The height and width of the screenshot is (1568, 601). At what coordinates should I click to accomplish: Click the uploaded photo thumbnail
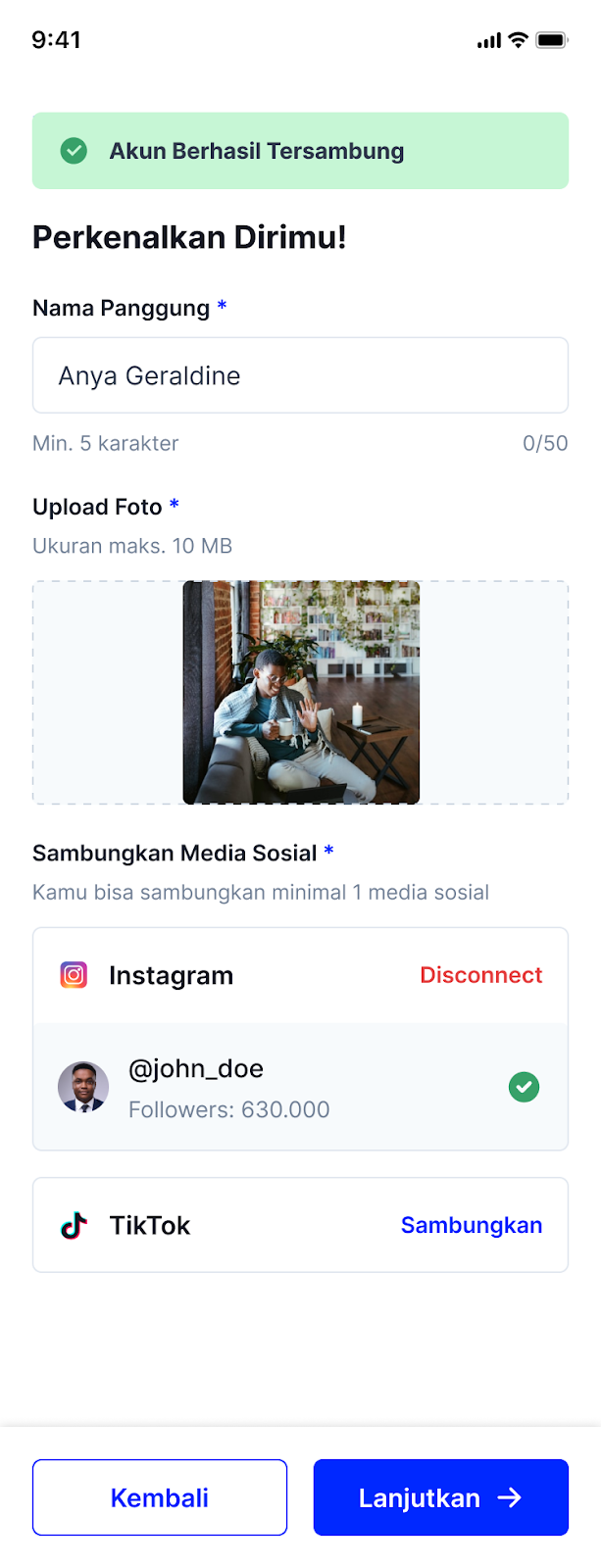point(301,693)
